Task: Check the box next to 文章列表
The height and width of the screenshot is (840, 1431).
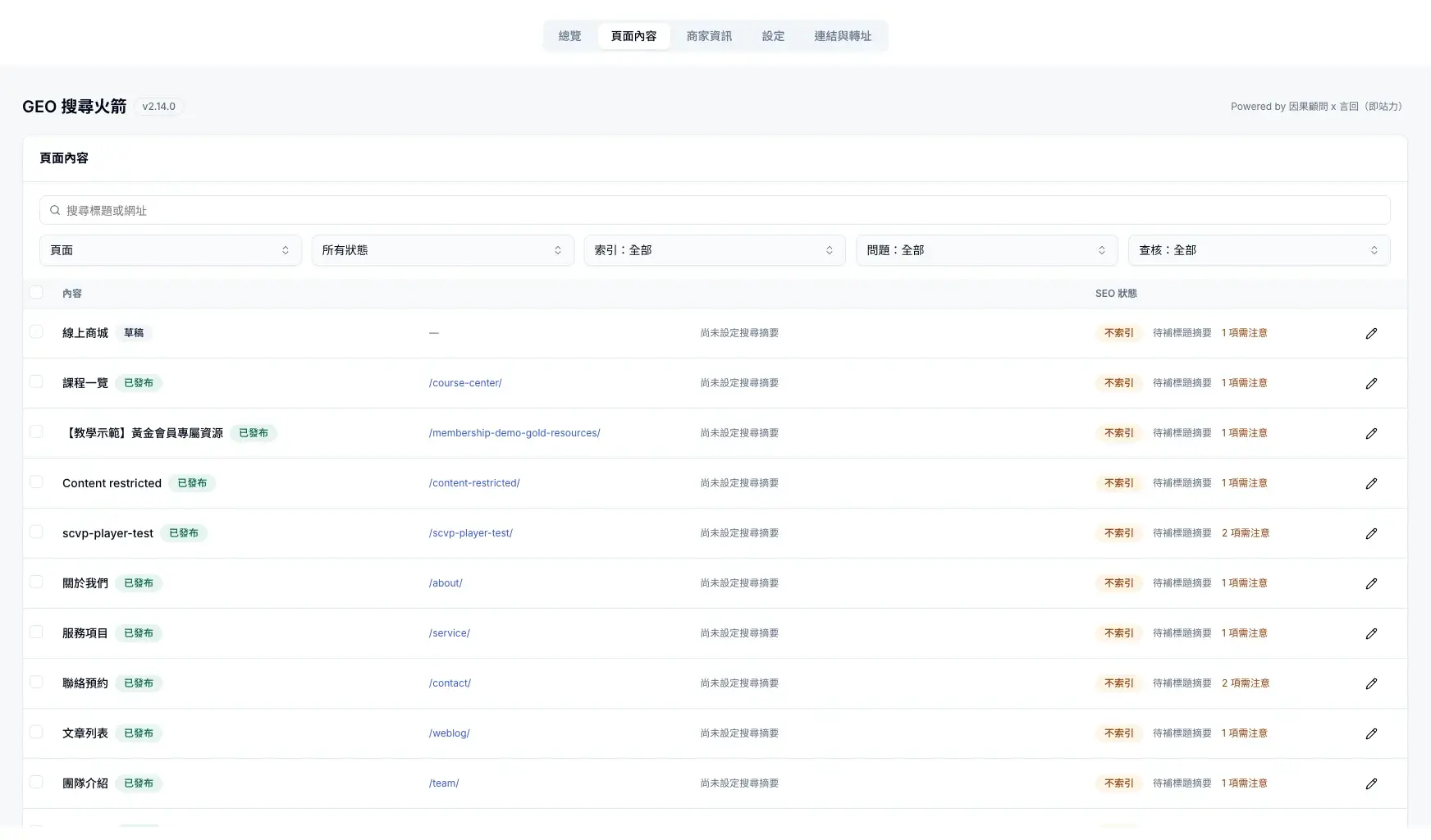Action: 36,732
